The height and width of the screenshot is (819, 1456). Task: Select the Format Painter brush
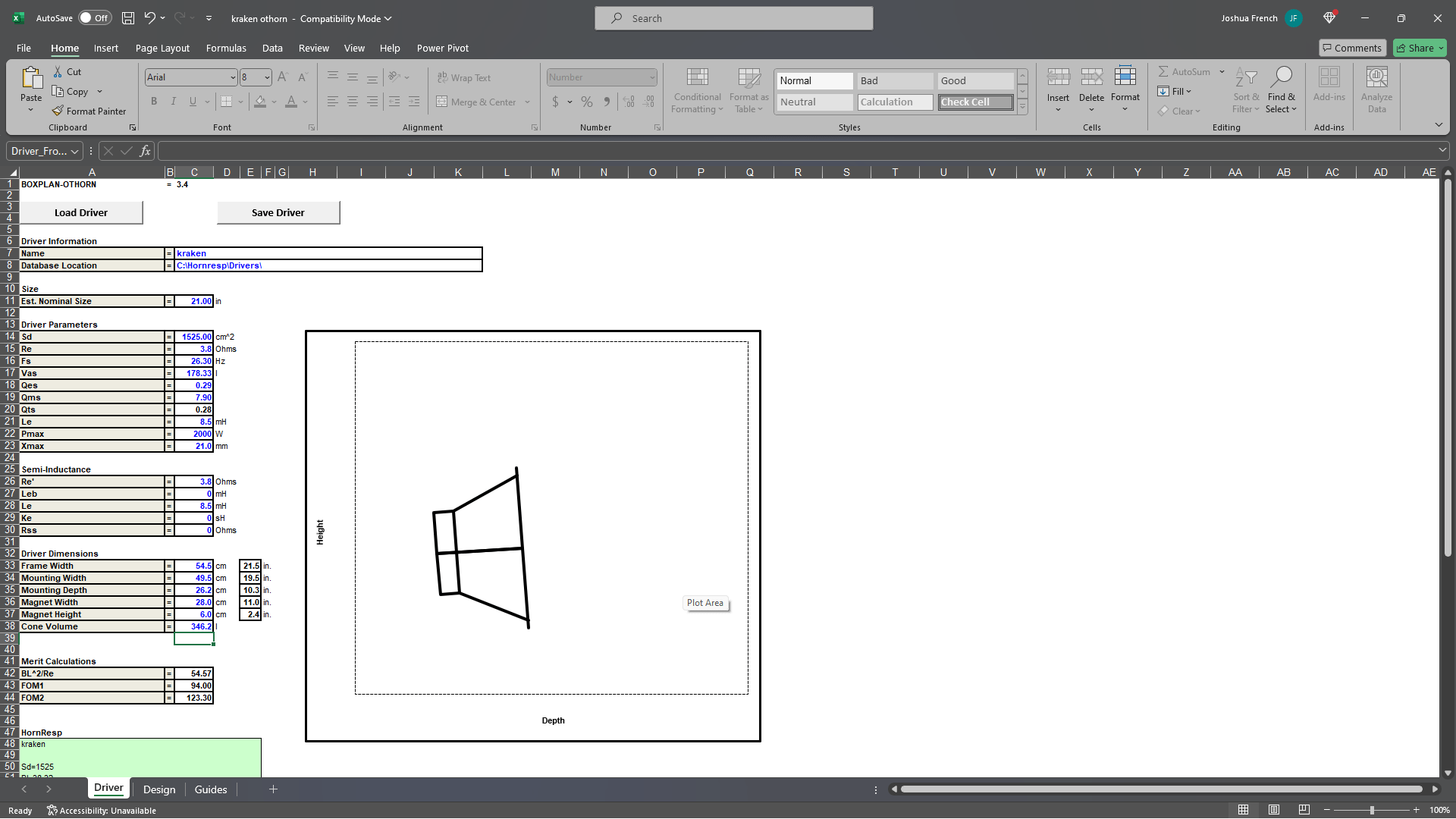[x=58, y=111]
